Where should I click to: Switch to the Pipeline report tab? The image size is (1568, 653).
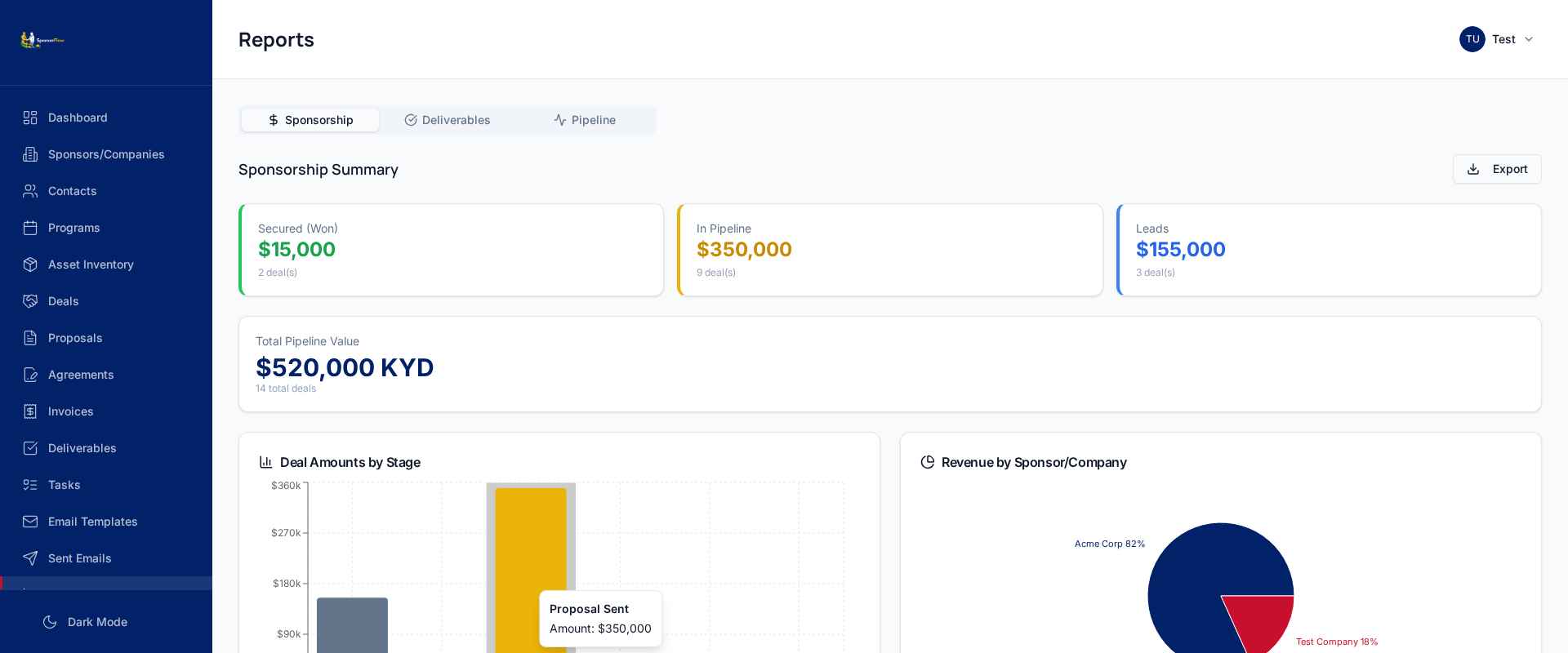coord(585,120)
